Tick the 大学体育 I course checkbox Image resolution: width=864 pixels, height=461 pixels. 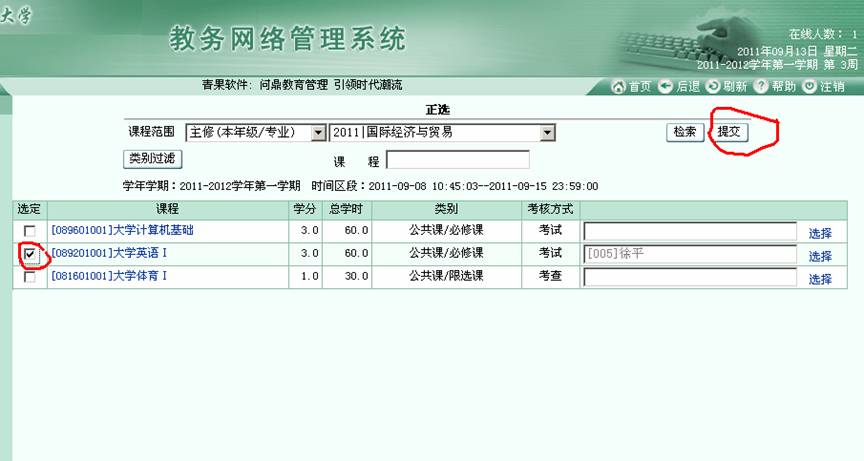(30, 278)
